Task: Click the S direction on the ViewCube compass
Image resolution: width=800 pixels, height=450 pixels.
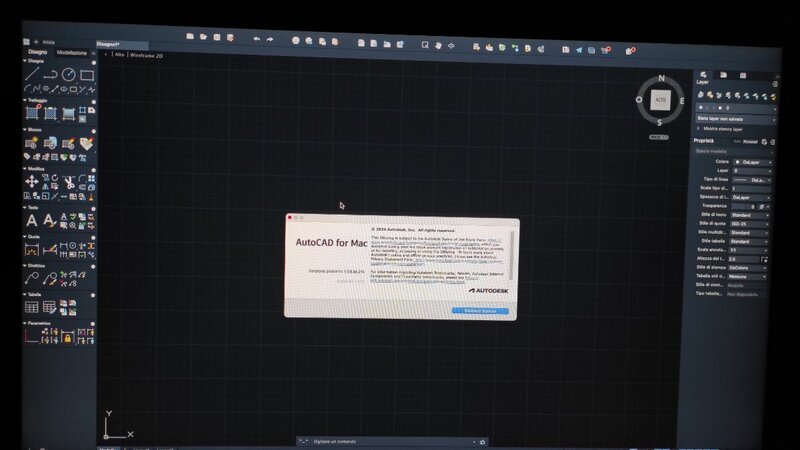Action: [659, 122]
